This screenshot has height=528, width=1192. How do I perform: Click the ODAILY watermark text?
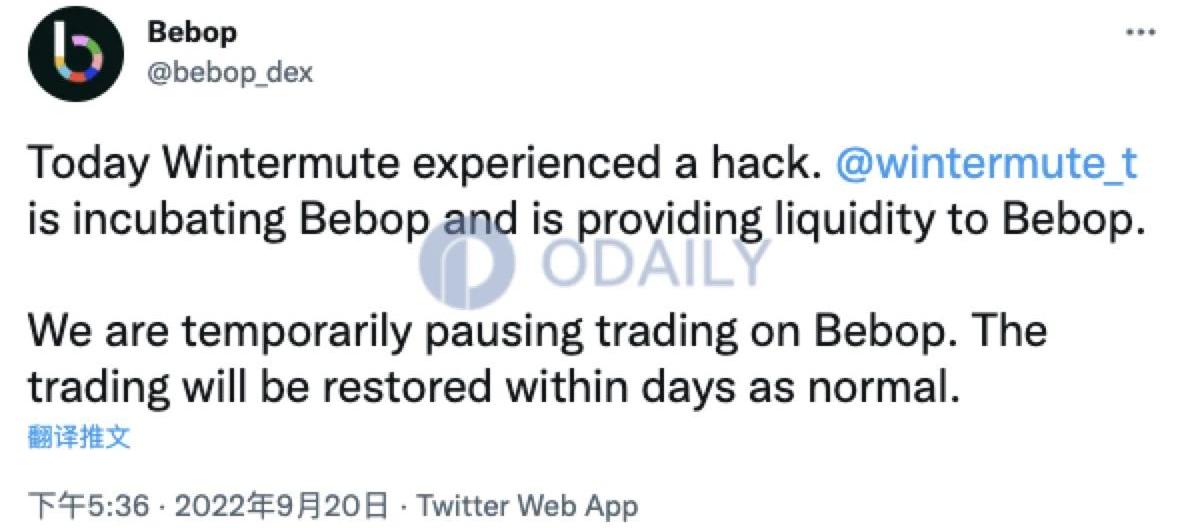(660, 262)
